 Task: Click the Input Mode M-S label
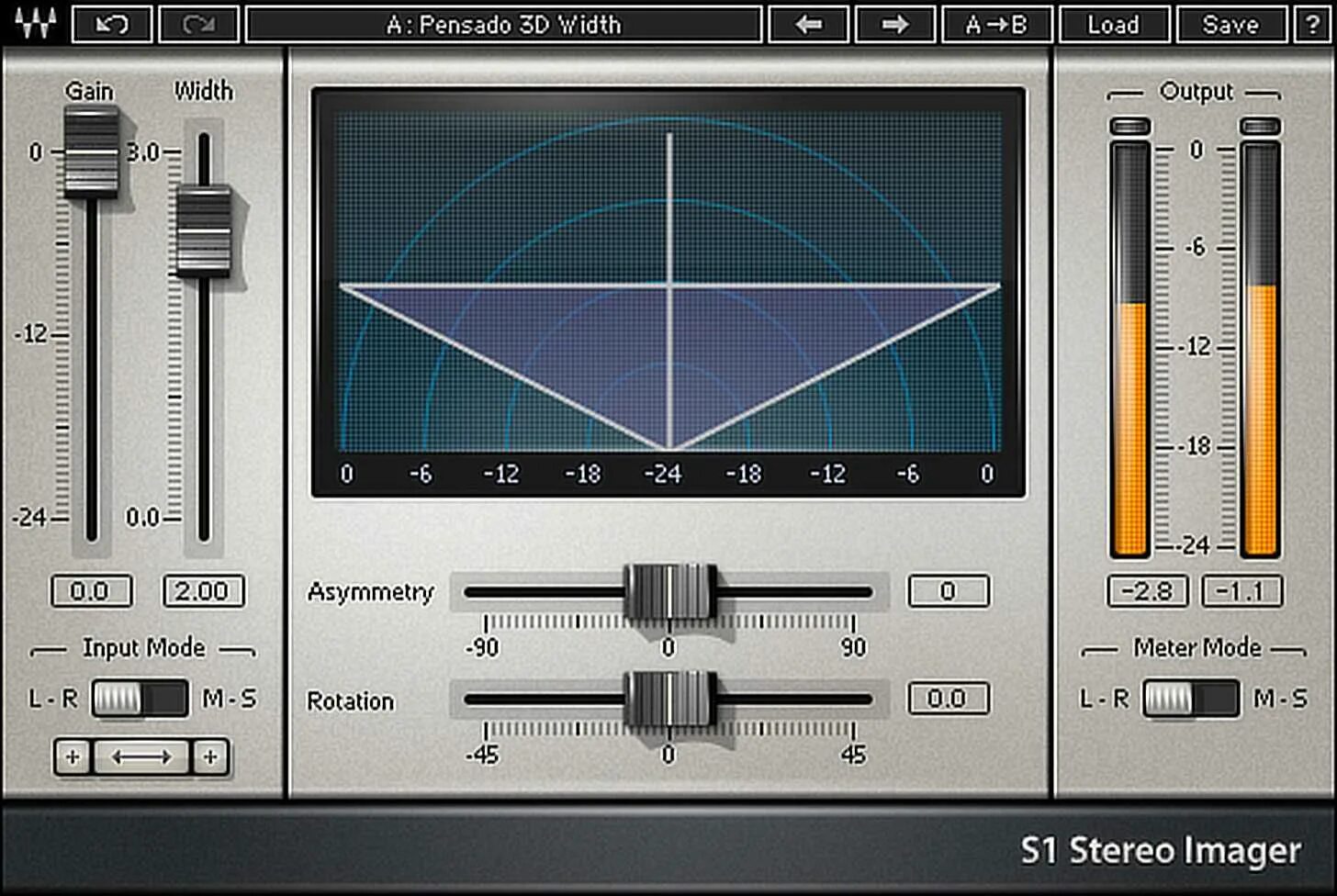(230, 699)
